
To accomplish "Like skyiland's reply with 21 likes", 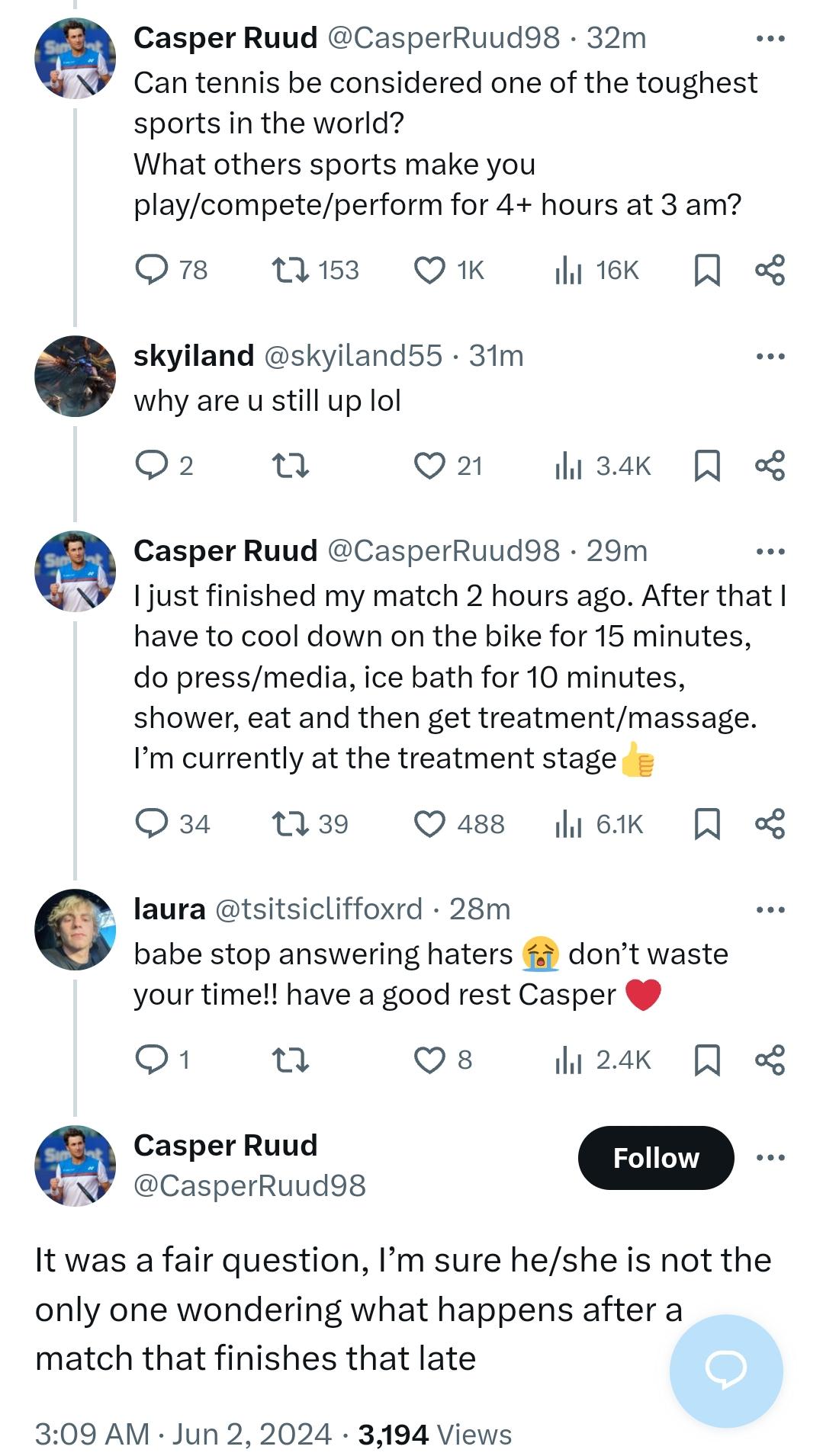I will click(x=429, y=466).
